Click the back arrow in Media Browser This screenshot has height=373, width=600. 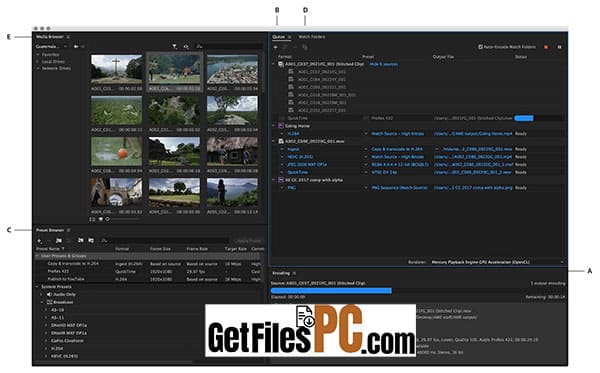[76, 46]
